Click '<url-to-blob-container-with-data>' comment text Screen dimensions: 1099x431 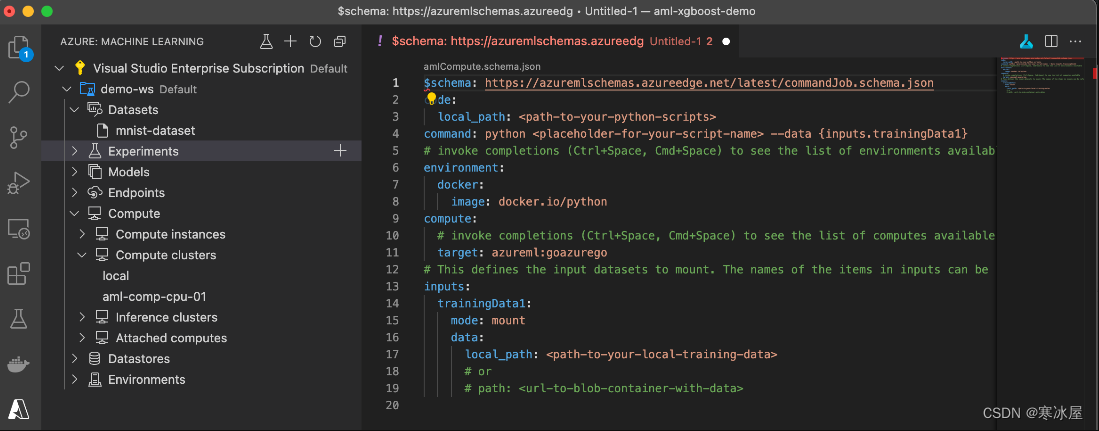[x=631, y=388]
